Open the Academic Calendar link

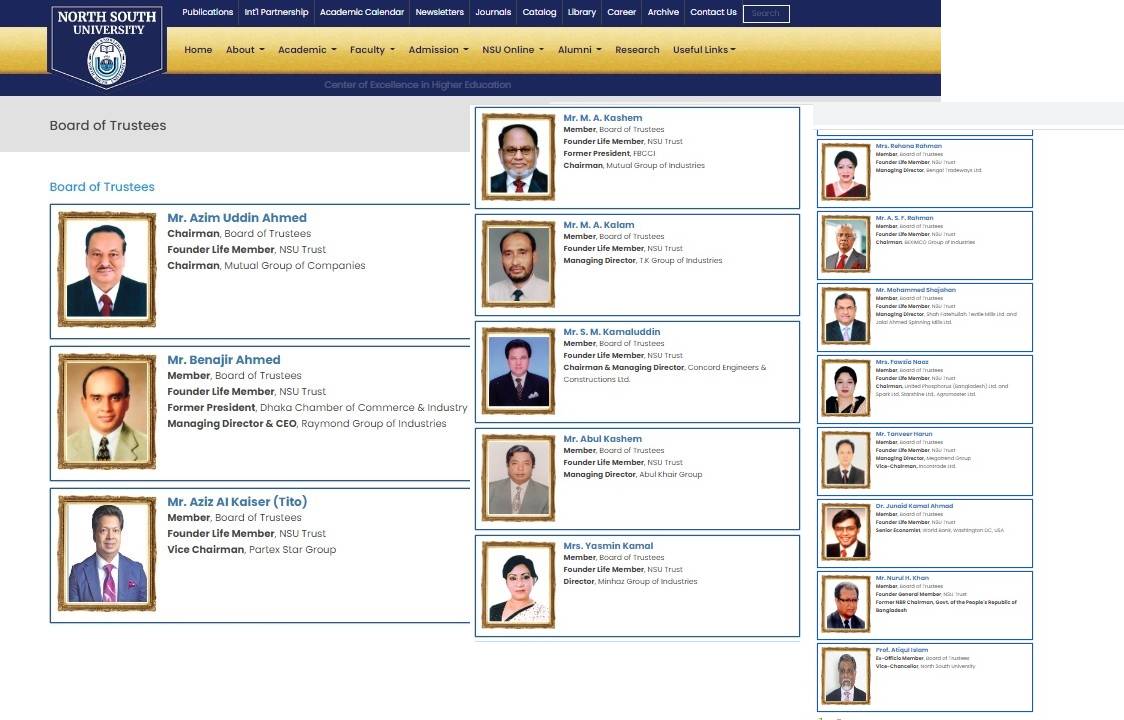click(x=362, y=12)
